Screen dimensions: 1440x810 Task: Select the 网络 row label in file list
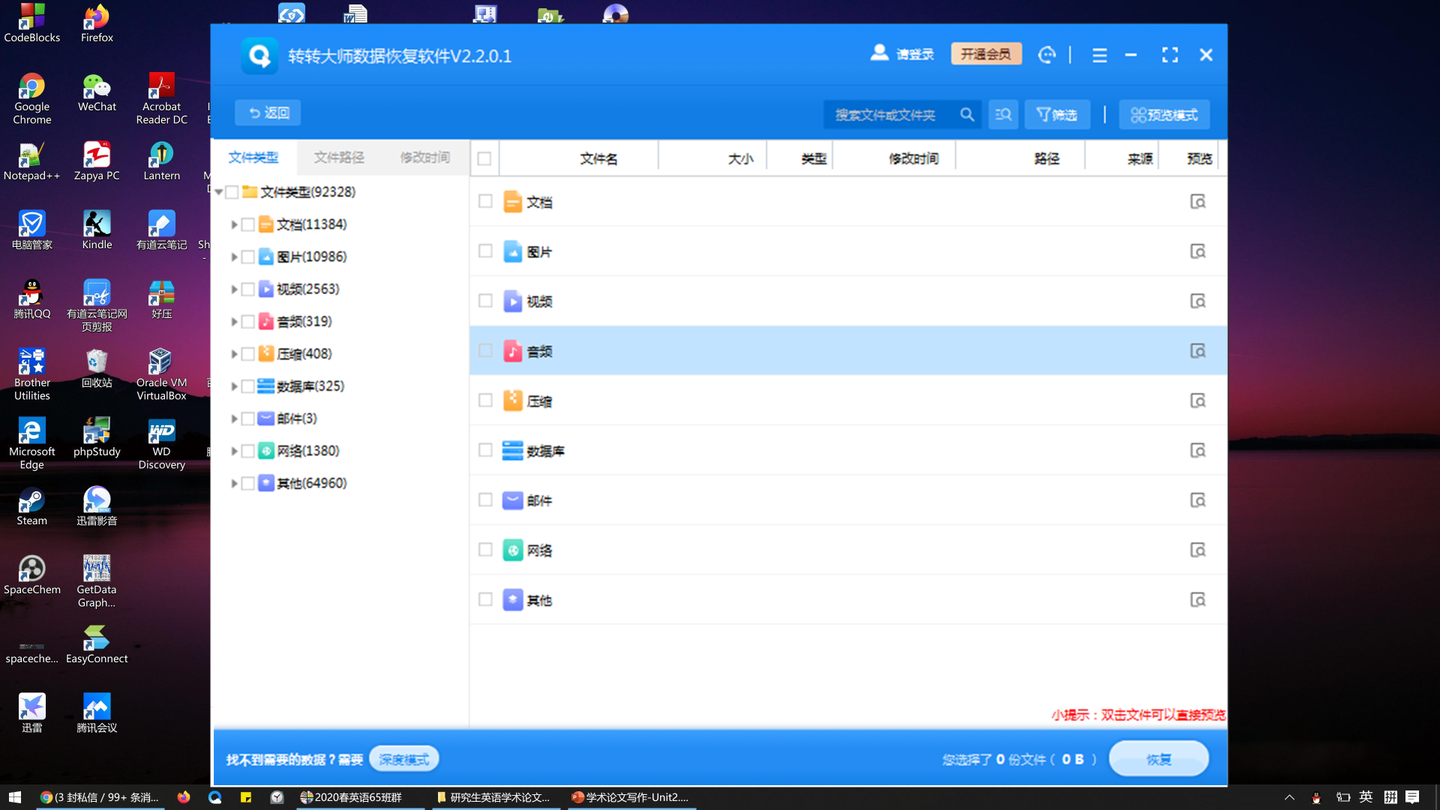coord(539,550)
